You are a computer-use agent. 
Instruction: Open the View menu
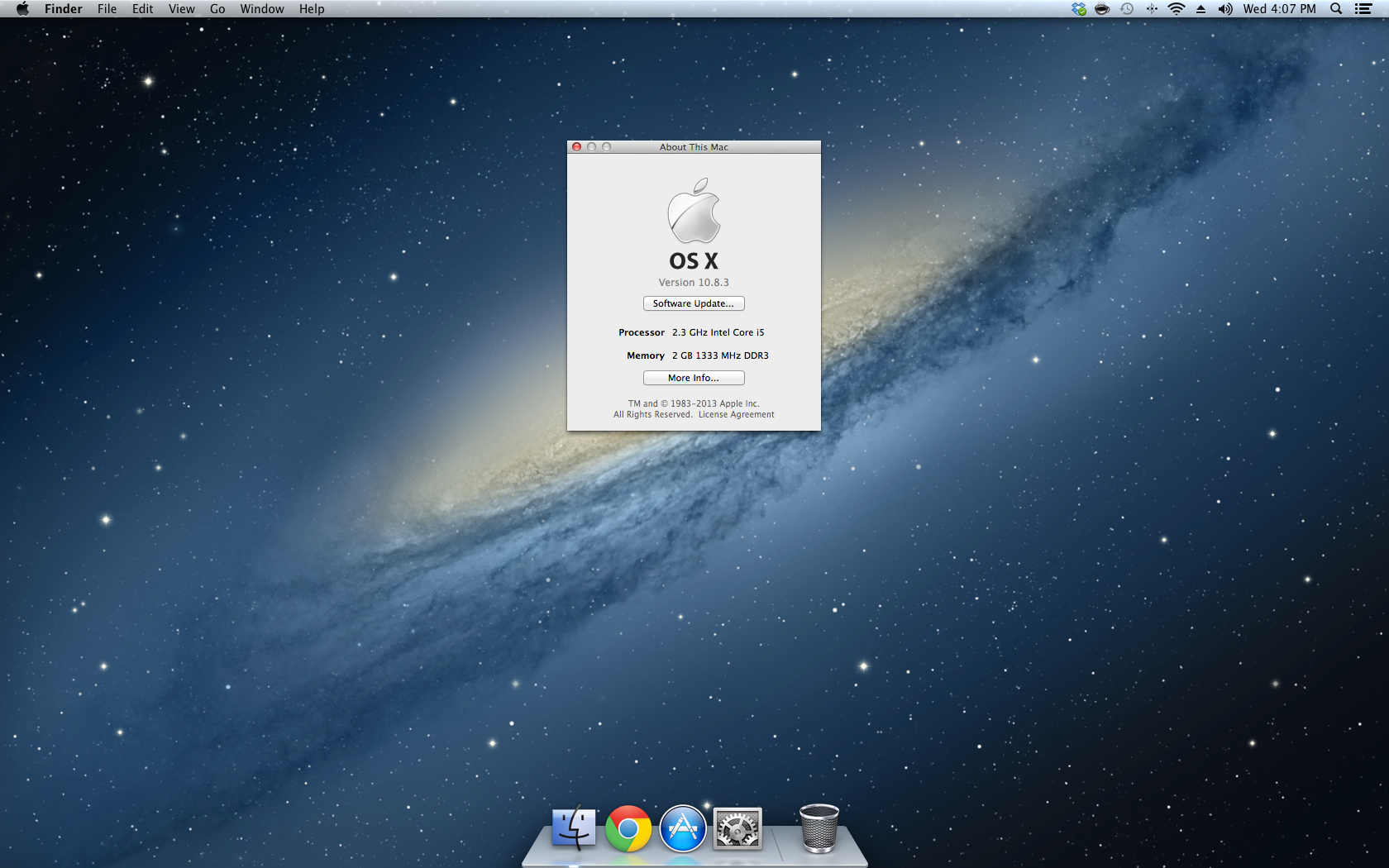[182, 9]
